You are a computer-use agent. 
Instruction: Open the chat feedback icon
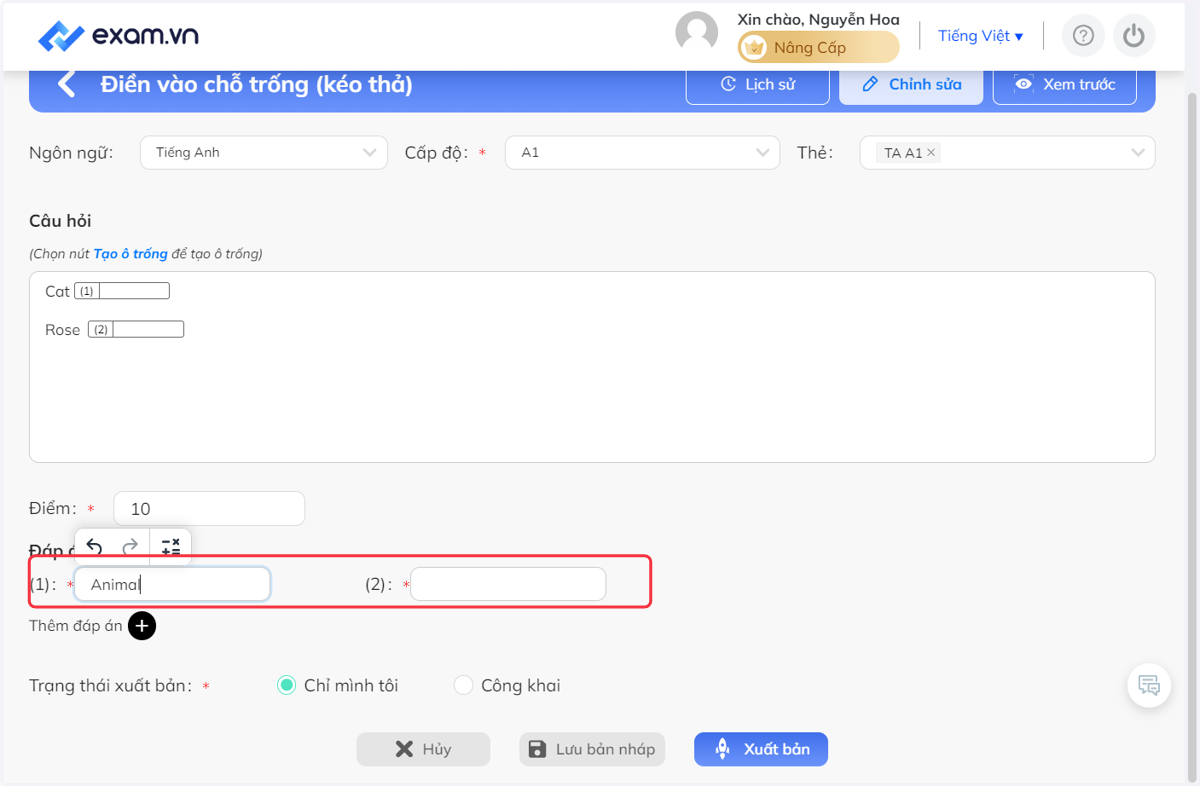1149,686
